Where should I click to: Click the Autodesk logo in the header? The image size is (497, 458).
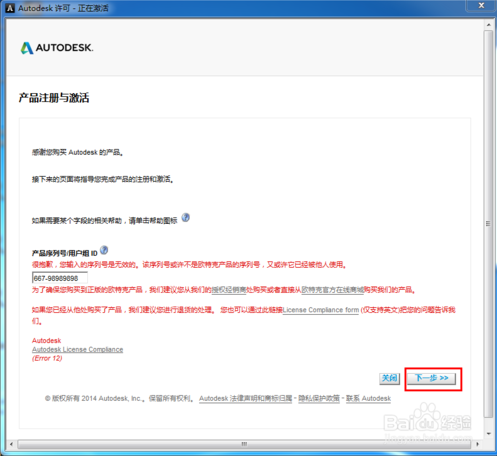pos(57,48)
